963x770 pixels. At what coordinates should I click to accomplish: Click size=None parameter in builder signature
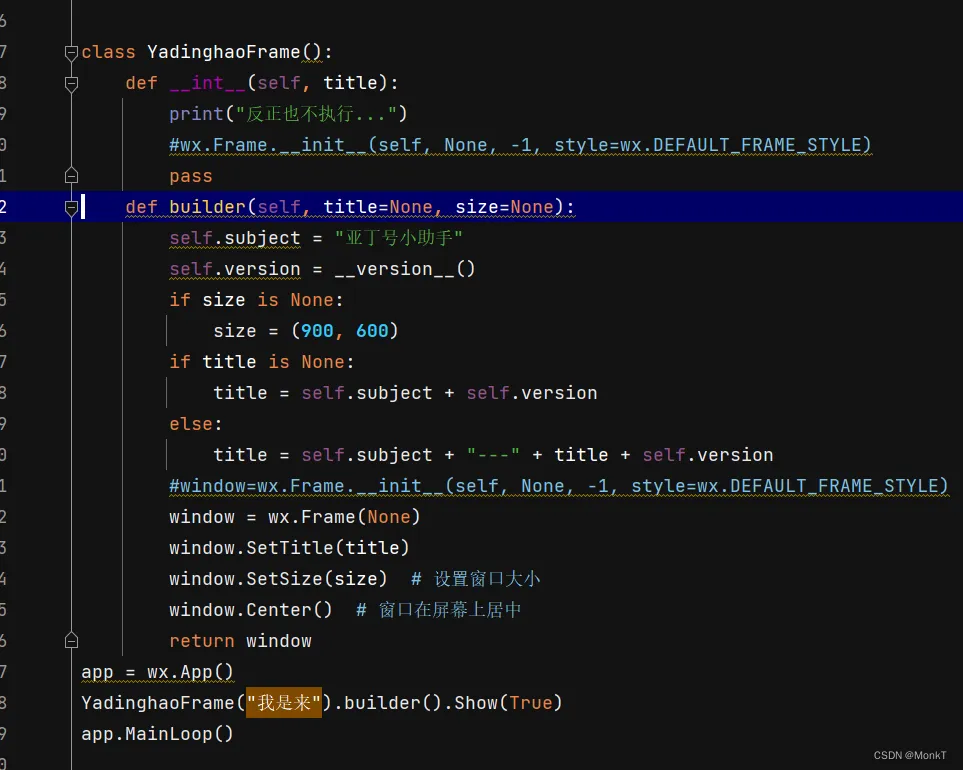(505, 207)
